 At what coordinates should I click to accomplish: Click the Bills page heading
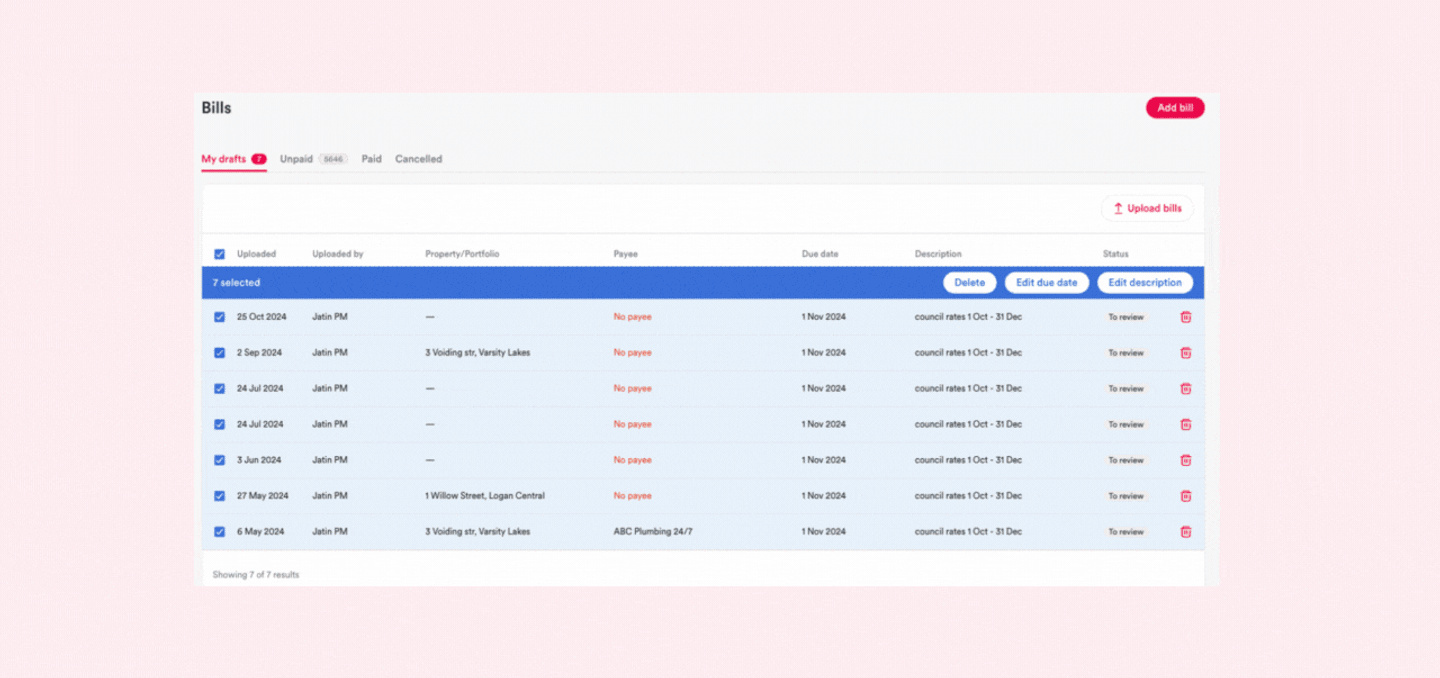pyautogui.click(x=216, y=108)
